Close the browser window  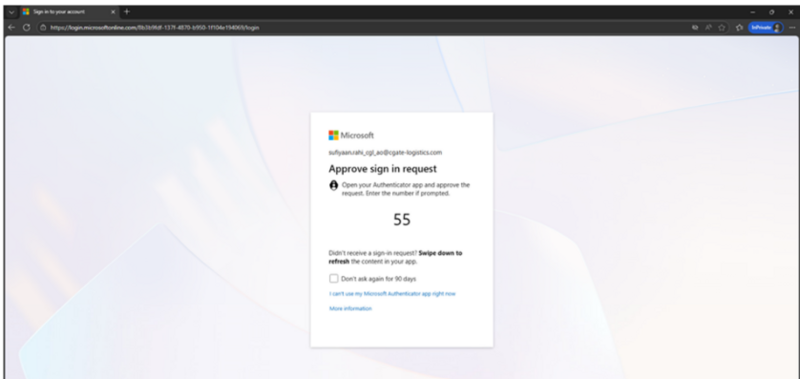(791, 12)
